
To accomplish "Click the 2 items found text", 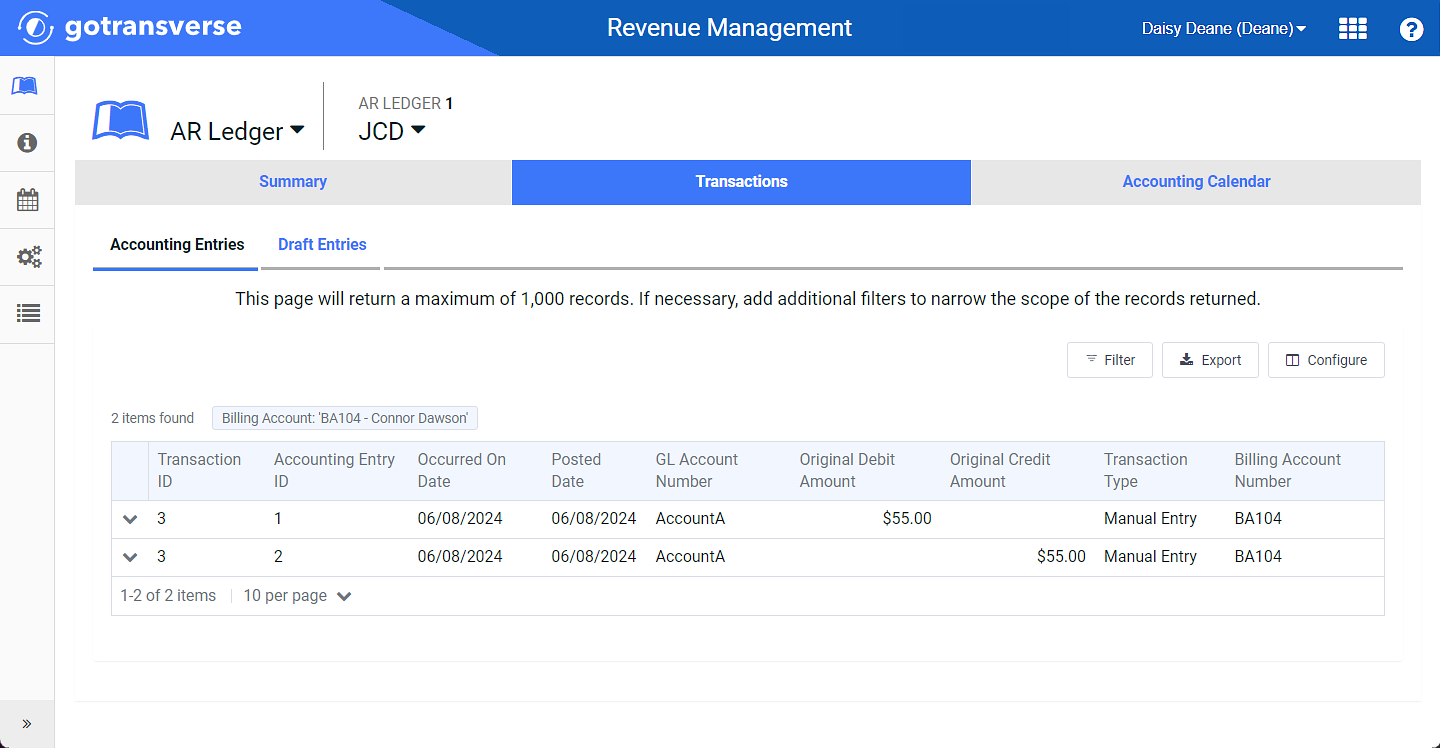I will pyautogui.click(x=152, y=418).
